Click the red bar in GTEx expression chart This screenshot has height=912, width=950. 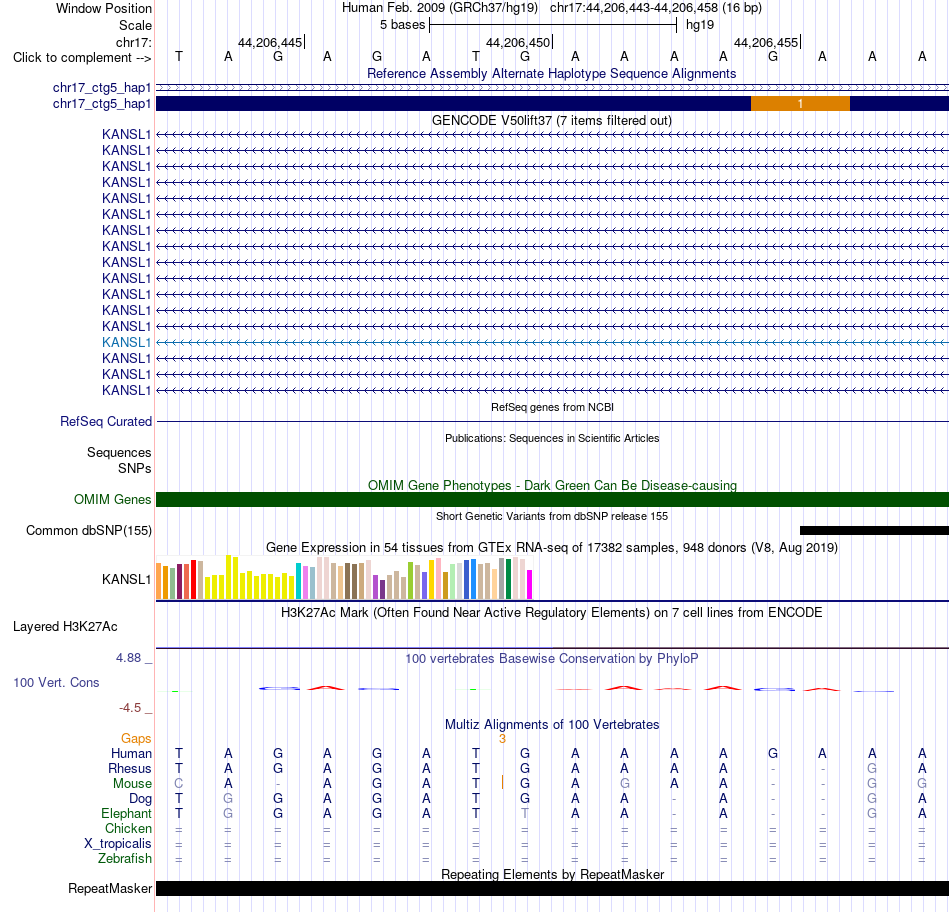pyautogui.click(x=193, y=579)
